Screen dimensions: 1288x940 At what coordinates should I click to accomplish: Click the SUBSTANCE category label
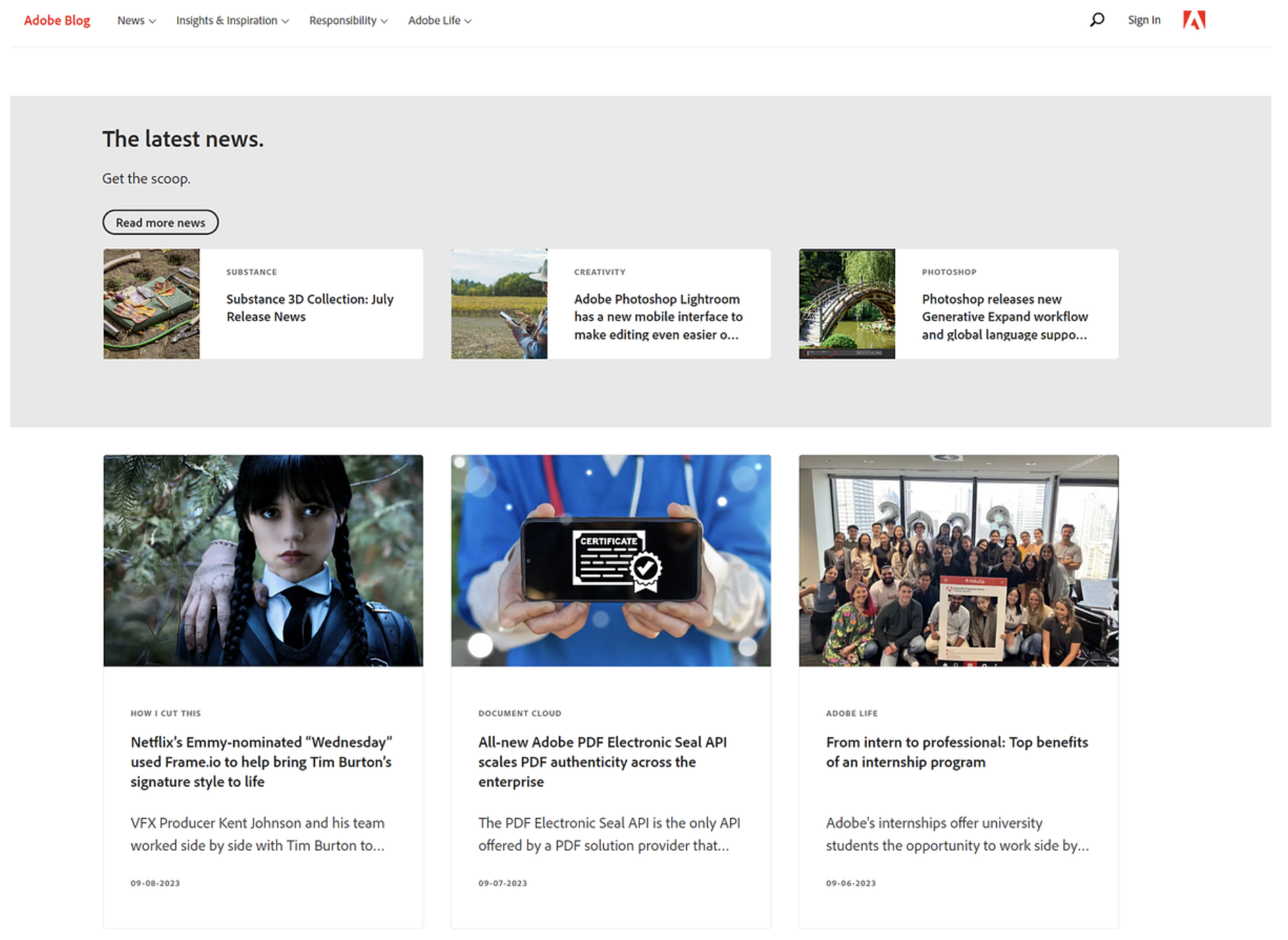coord(252,271)
